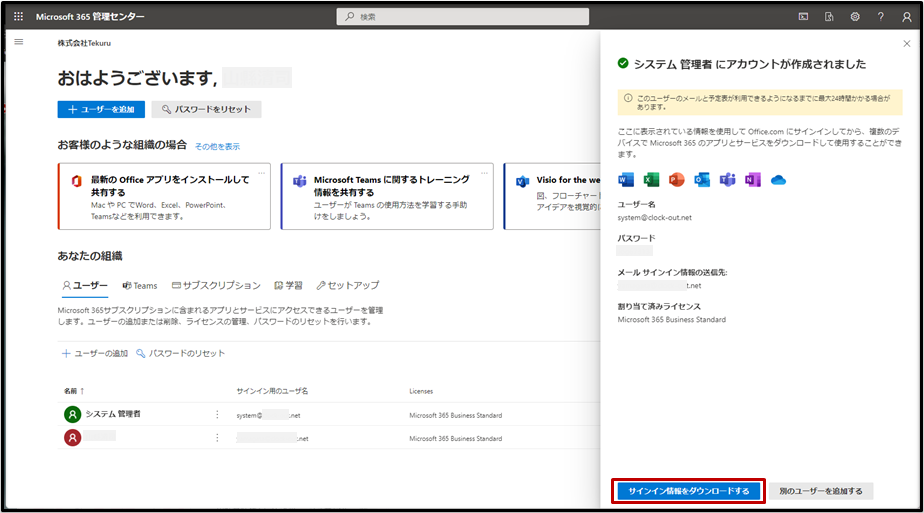Click the Office logo on first card
This screenshot has height=513, width=924.
76,181
